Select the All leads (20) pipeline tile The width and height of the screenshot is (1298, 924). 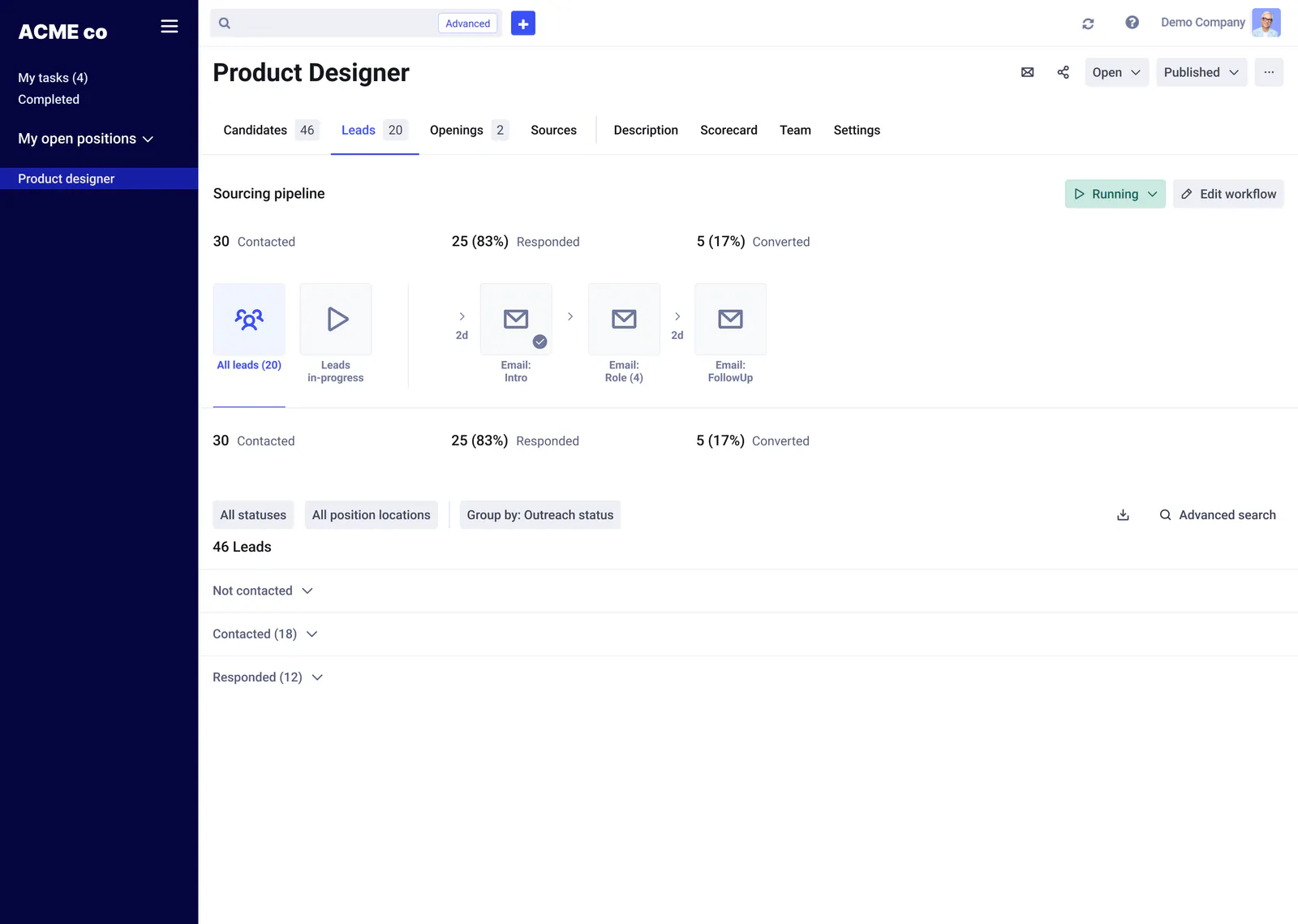point(249,328)
